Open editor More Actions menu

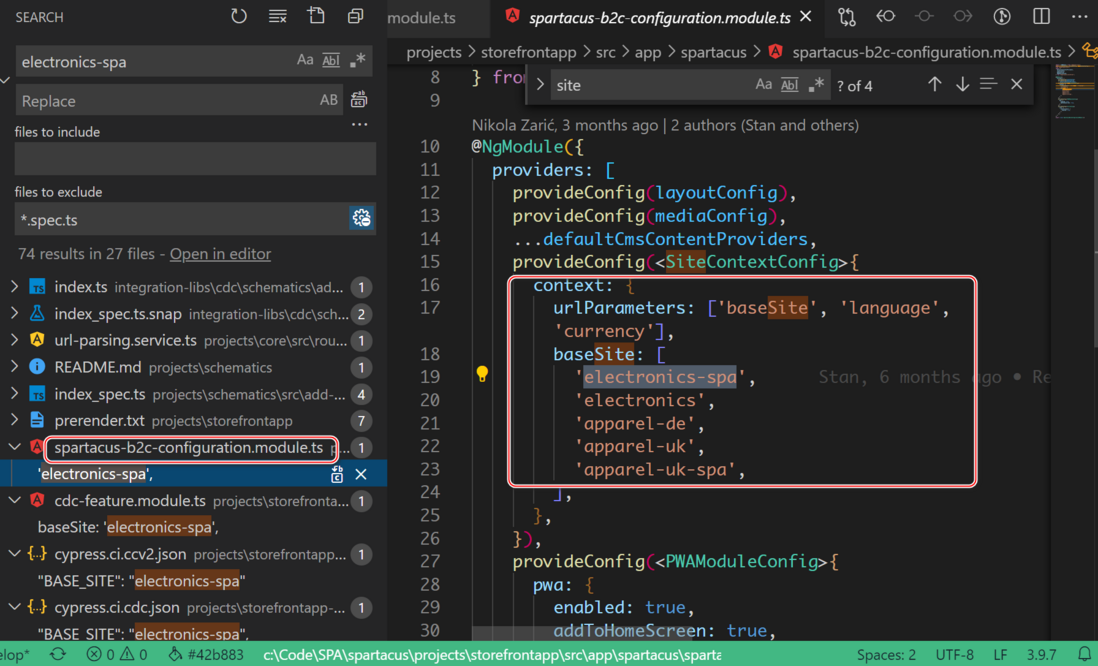click(1080, 16)
